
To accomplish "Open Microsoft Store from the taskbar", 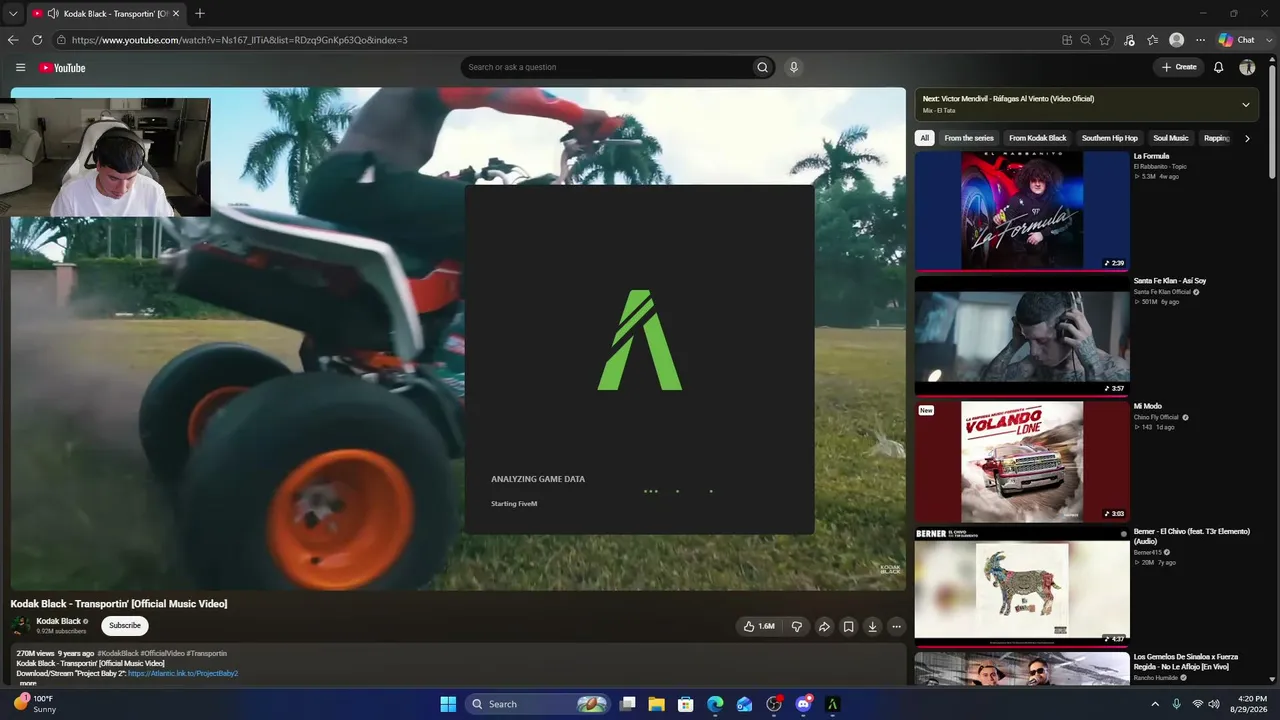I will pos(686,704).
